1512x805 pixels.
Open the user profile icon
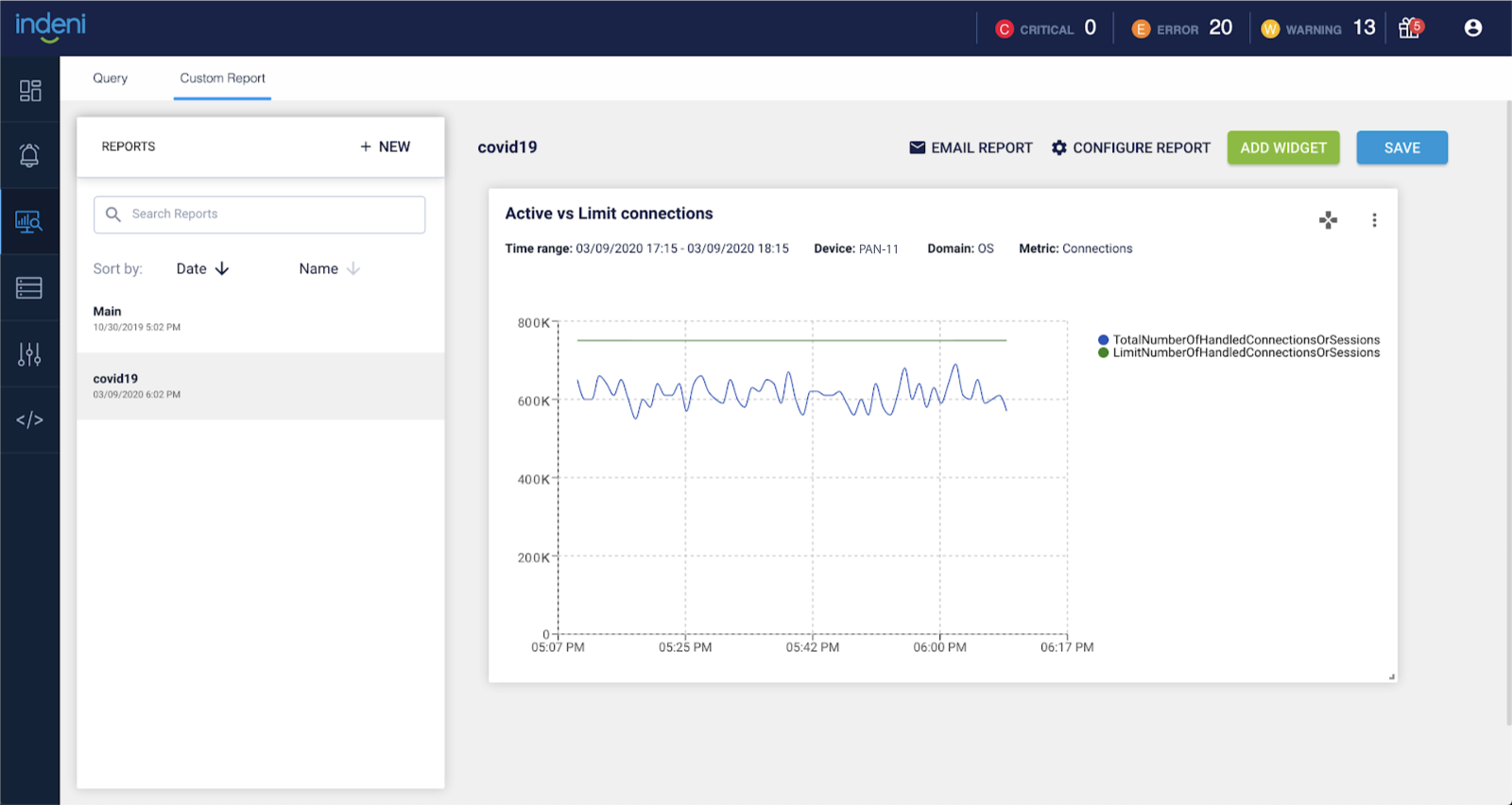click(1472, 28)
